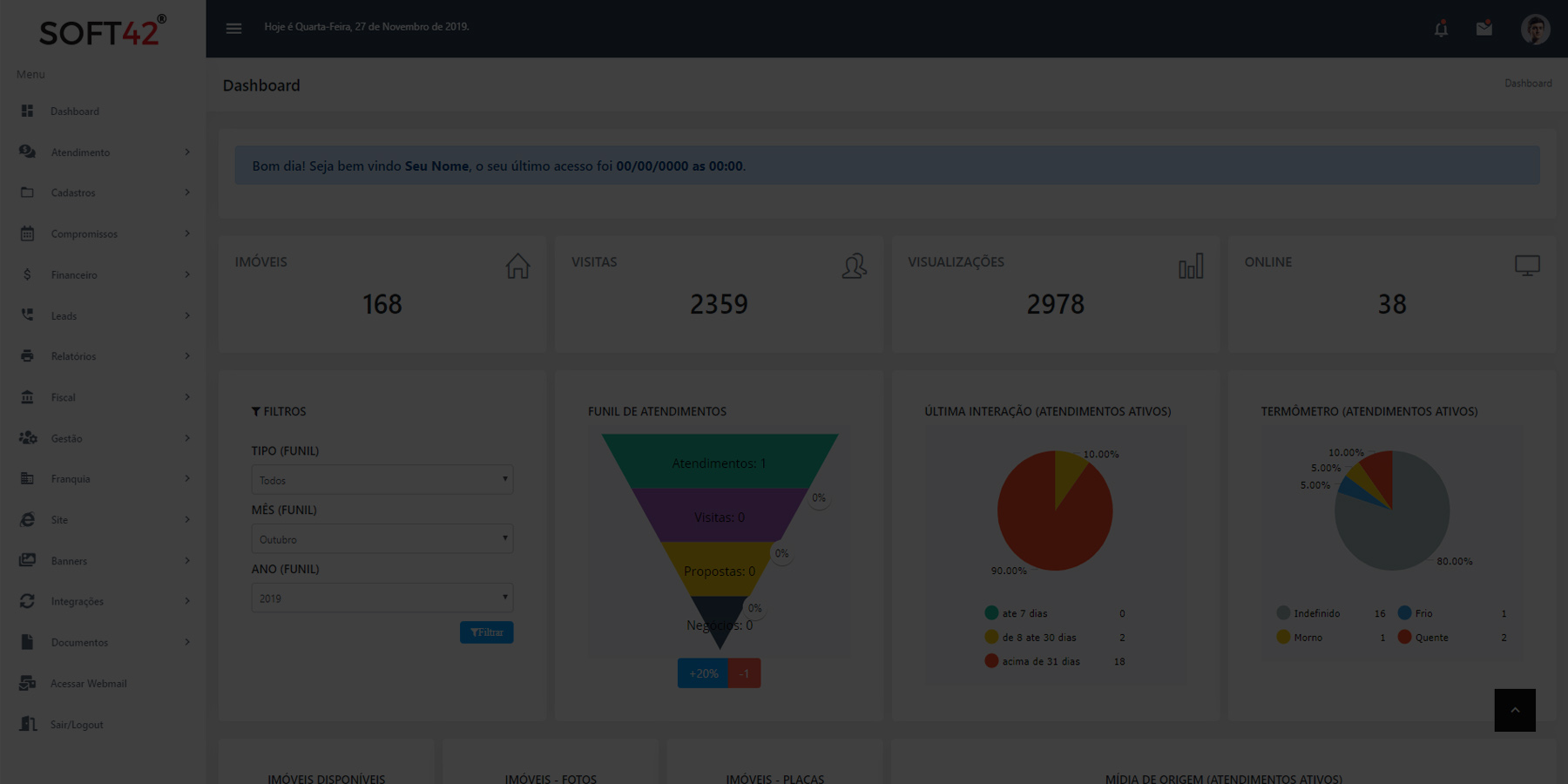Click the Documentos file icon
The height and width of the screenshot is (784, 1568).
tap(27, 642)
